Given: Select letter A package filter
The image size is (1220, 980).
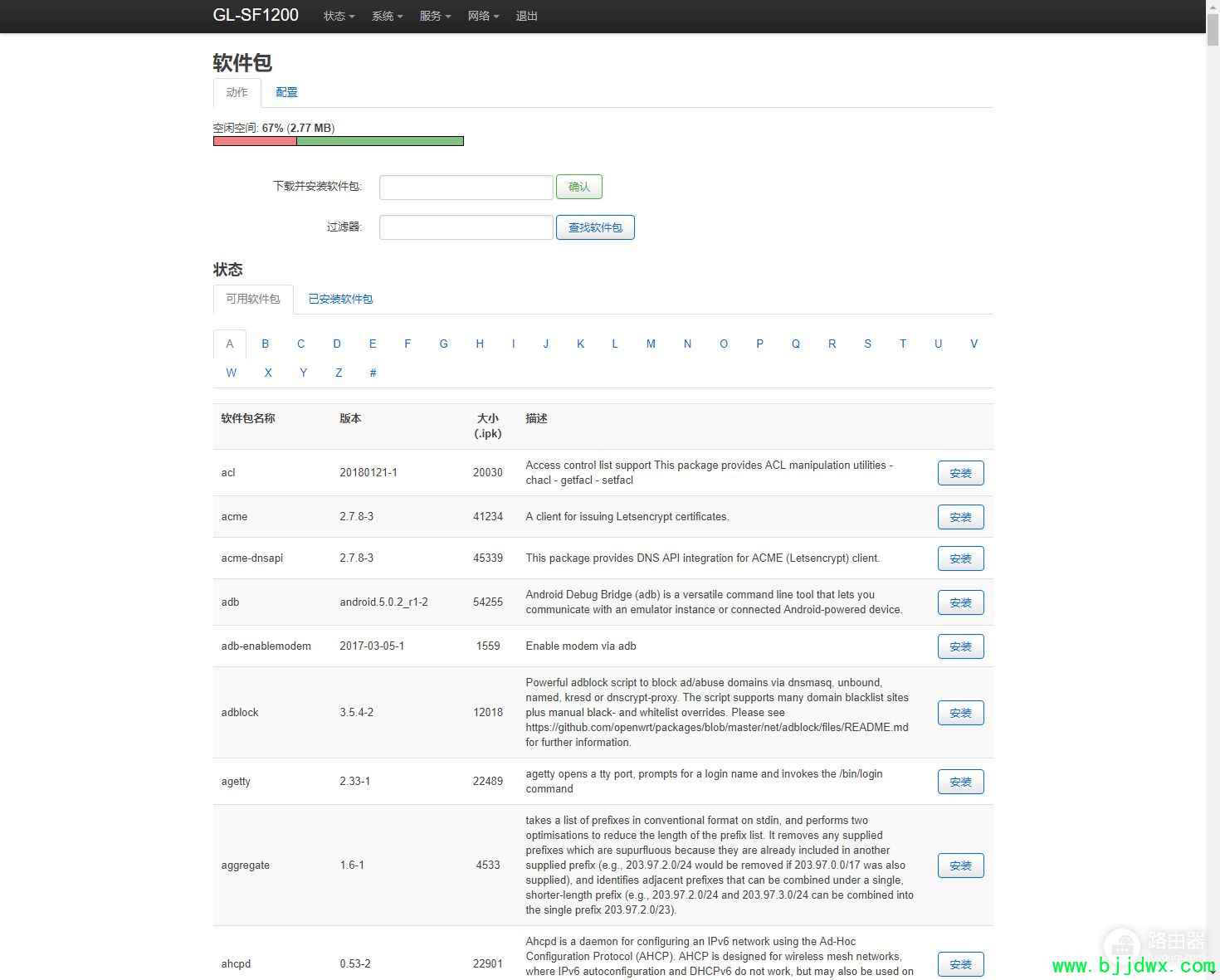Looking at the screenshot, I should click(230, 344).
